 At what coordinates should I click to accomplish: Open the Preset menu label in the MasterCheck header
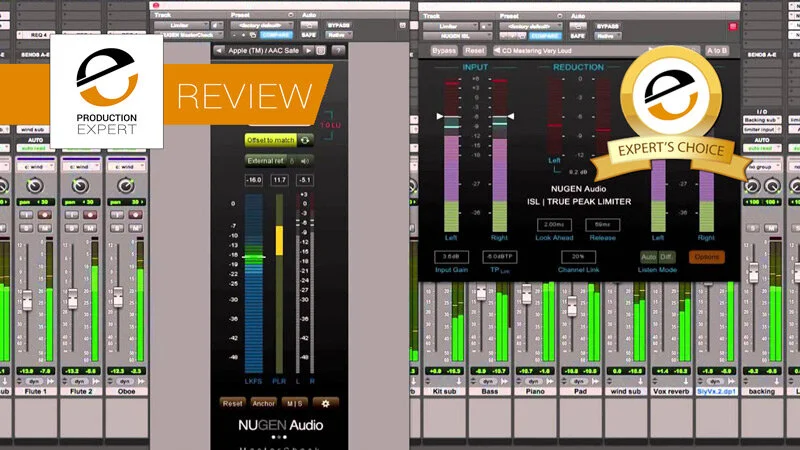240,15
